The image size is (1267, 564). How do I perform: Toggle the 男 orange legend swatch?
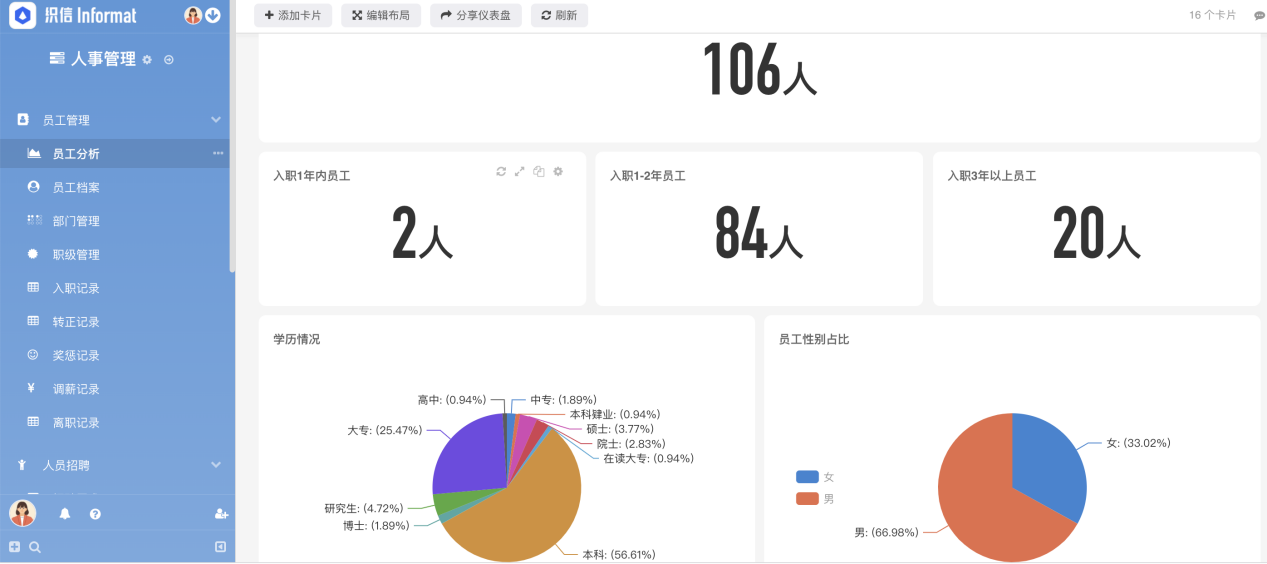[x=807, y=498]
